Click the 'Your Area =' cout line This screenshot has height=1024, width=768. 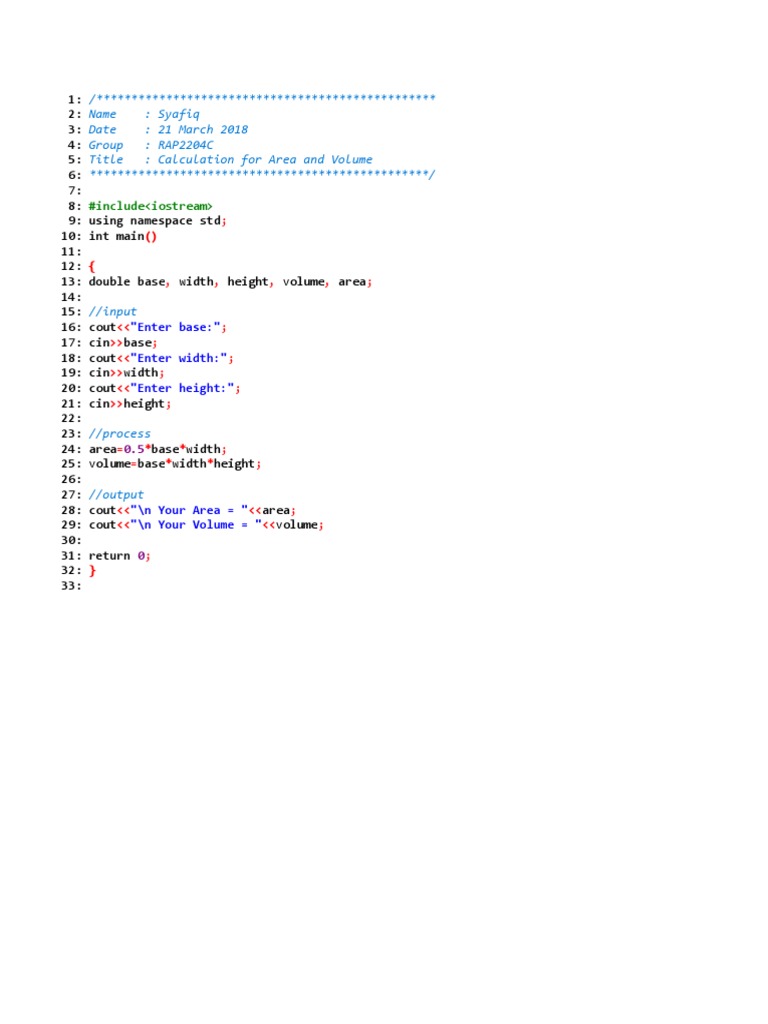point(192,510)
